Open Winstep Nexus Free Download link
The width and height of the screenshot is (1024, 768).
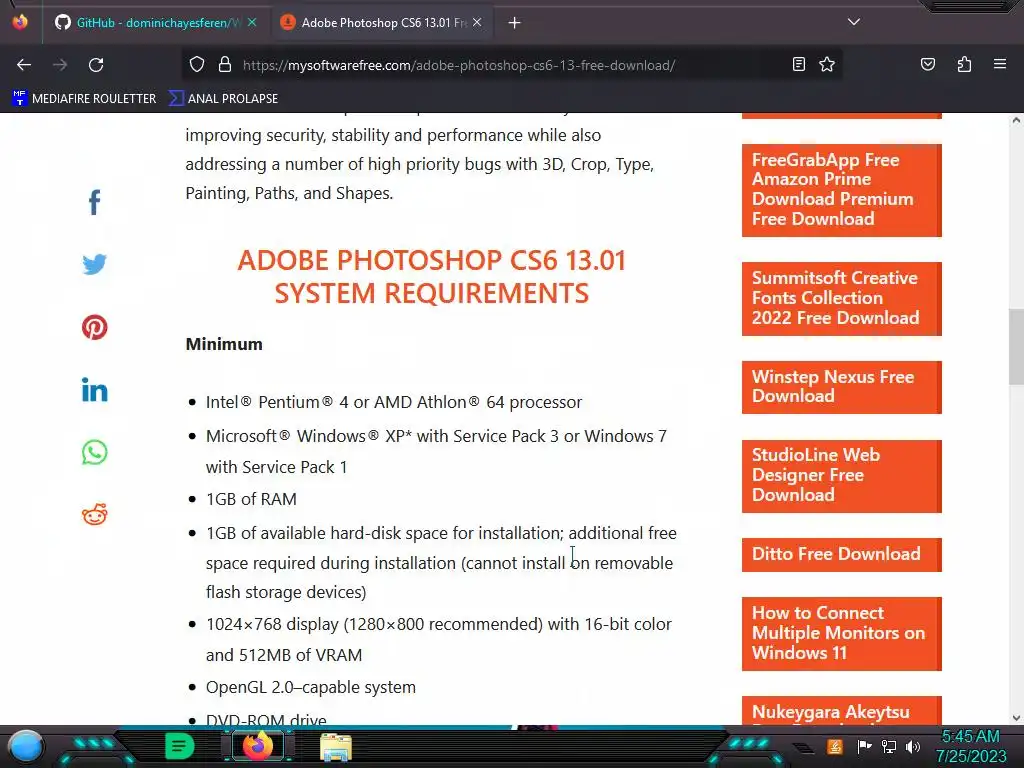click(842, 387)
